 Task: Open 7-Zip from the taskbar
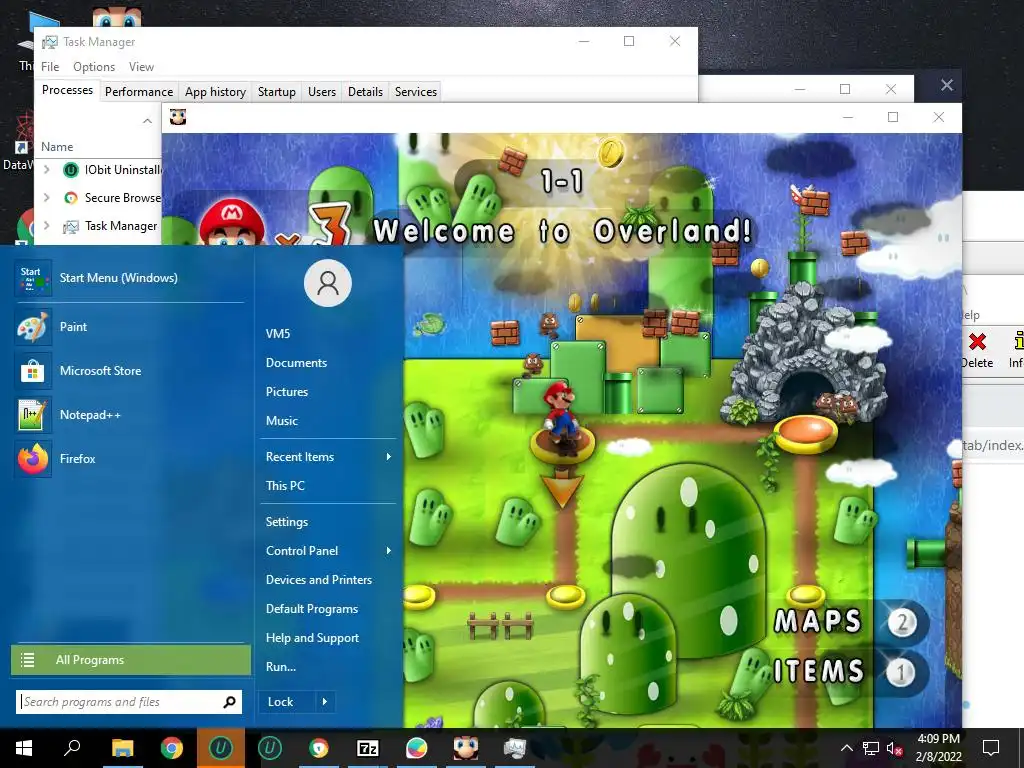368,748
